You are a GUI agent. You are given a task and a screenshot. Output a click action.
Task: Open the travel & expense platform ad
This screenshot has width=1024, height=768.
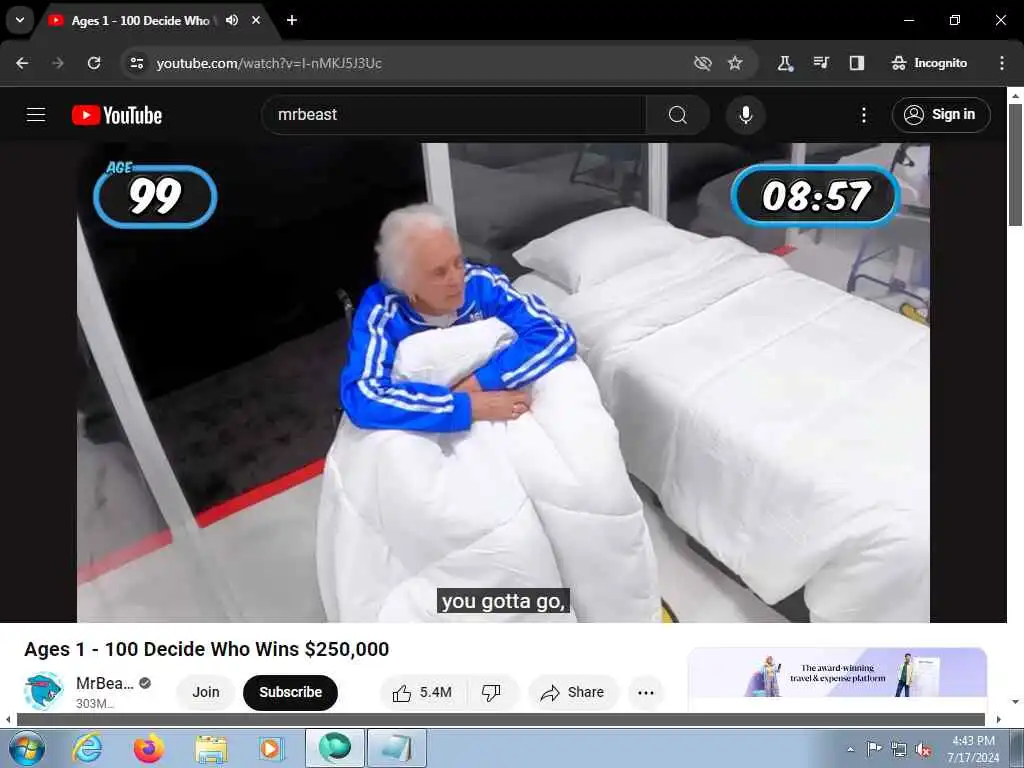coord(838,673)
